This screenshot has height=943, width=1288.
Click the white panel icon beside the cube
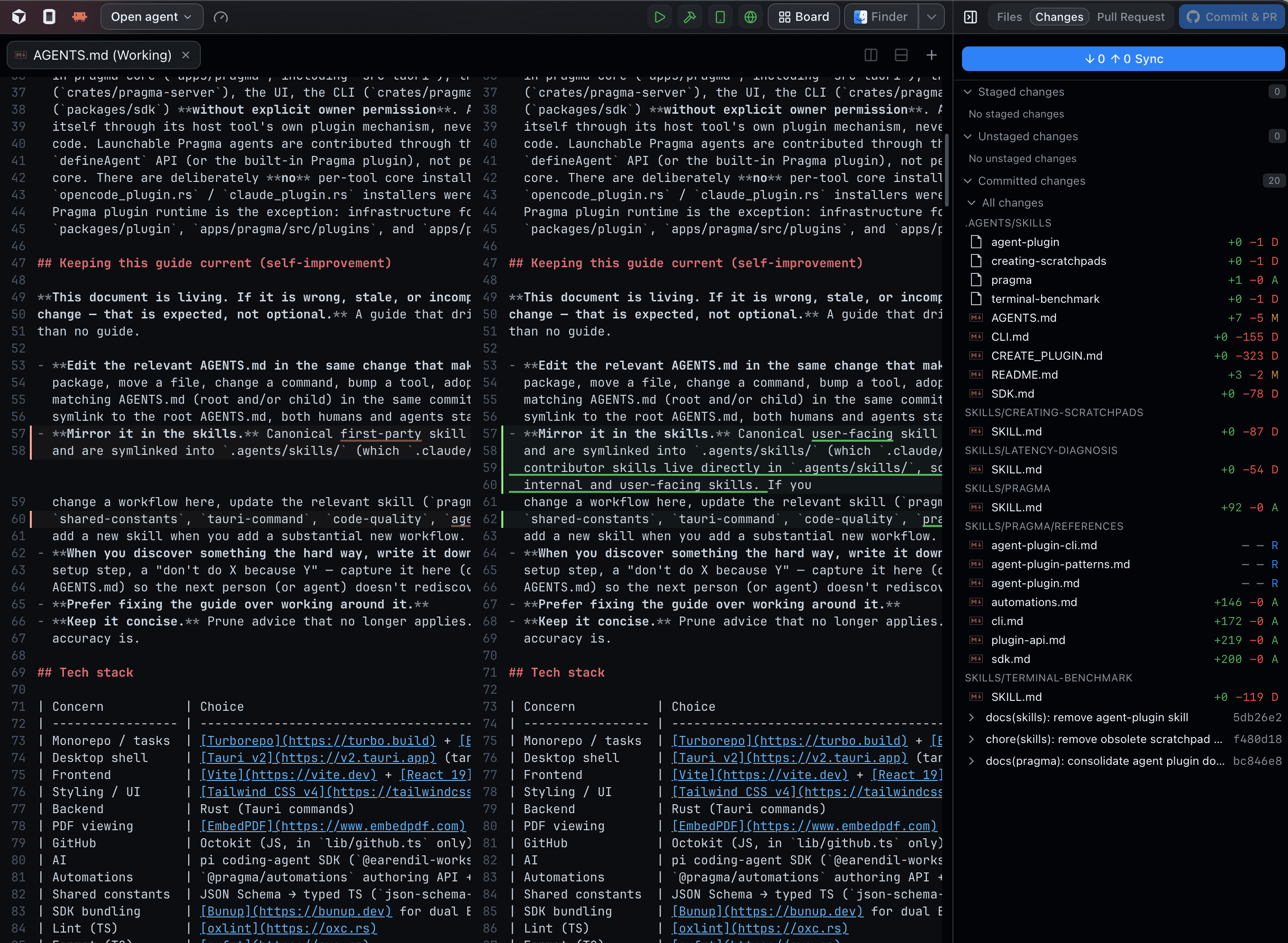click(50, 17)
